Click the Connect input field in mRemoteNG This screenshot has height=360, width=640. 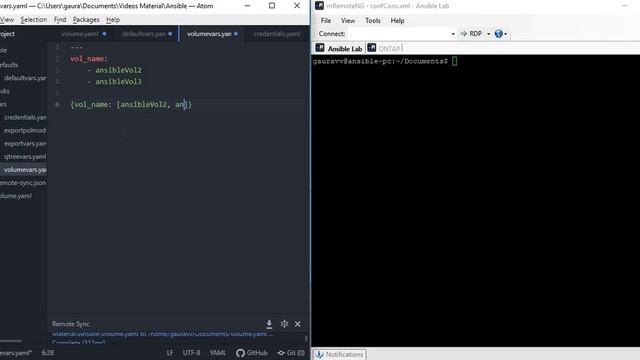point(398,34)
